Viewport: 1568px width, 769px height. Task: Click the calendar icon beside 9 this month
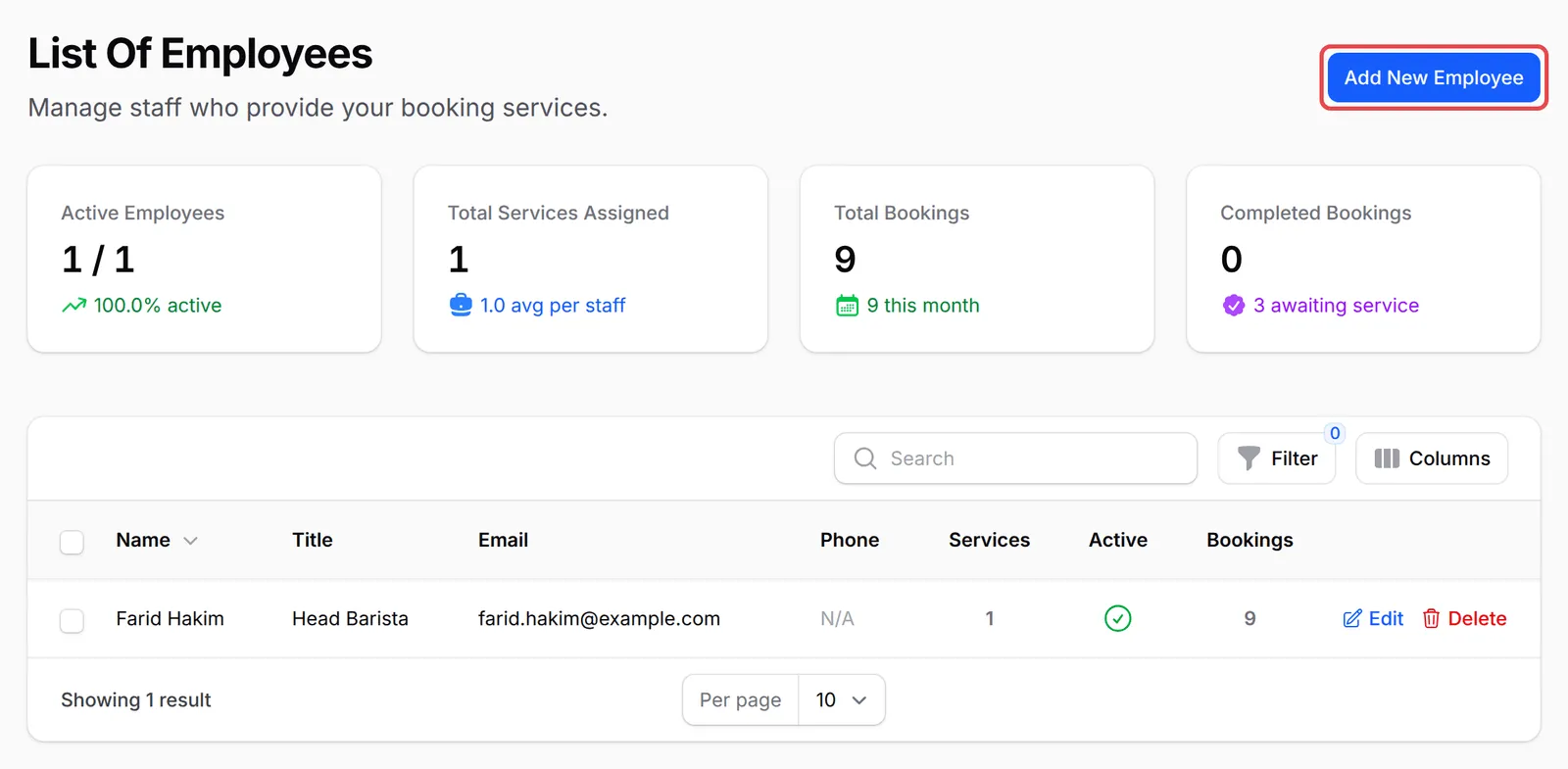tap(847, 306)
